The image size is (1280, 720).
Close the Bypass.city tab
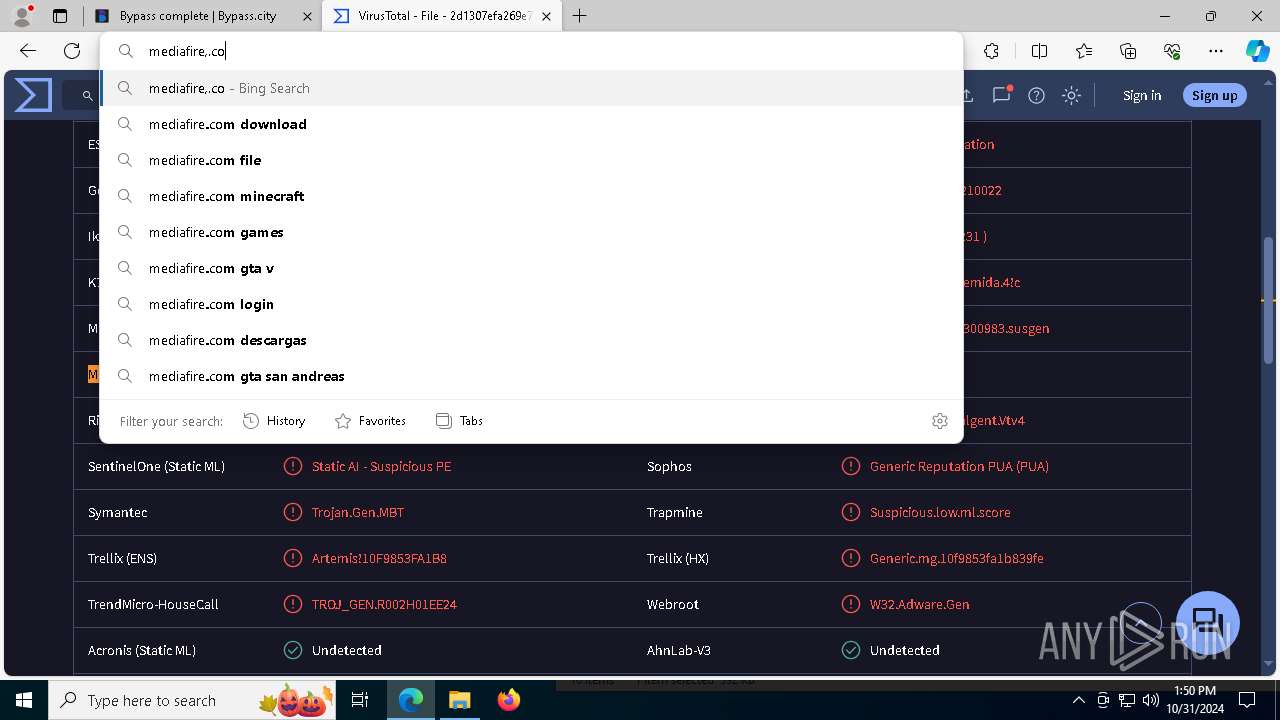tap(306, 16)
